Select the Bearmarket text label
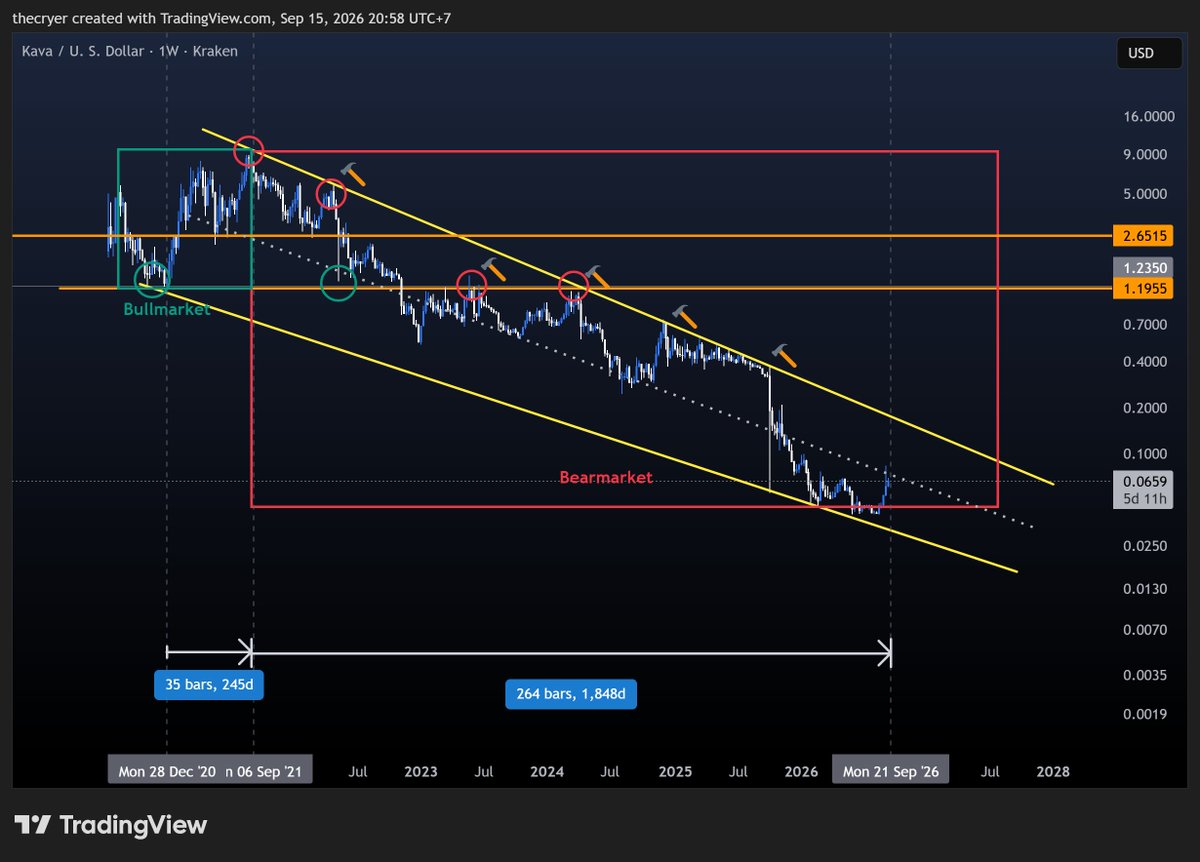Image resolution: width=1200 pixels, height=862 pixels. click(x=606, y=478)
